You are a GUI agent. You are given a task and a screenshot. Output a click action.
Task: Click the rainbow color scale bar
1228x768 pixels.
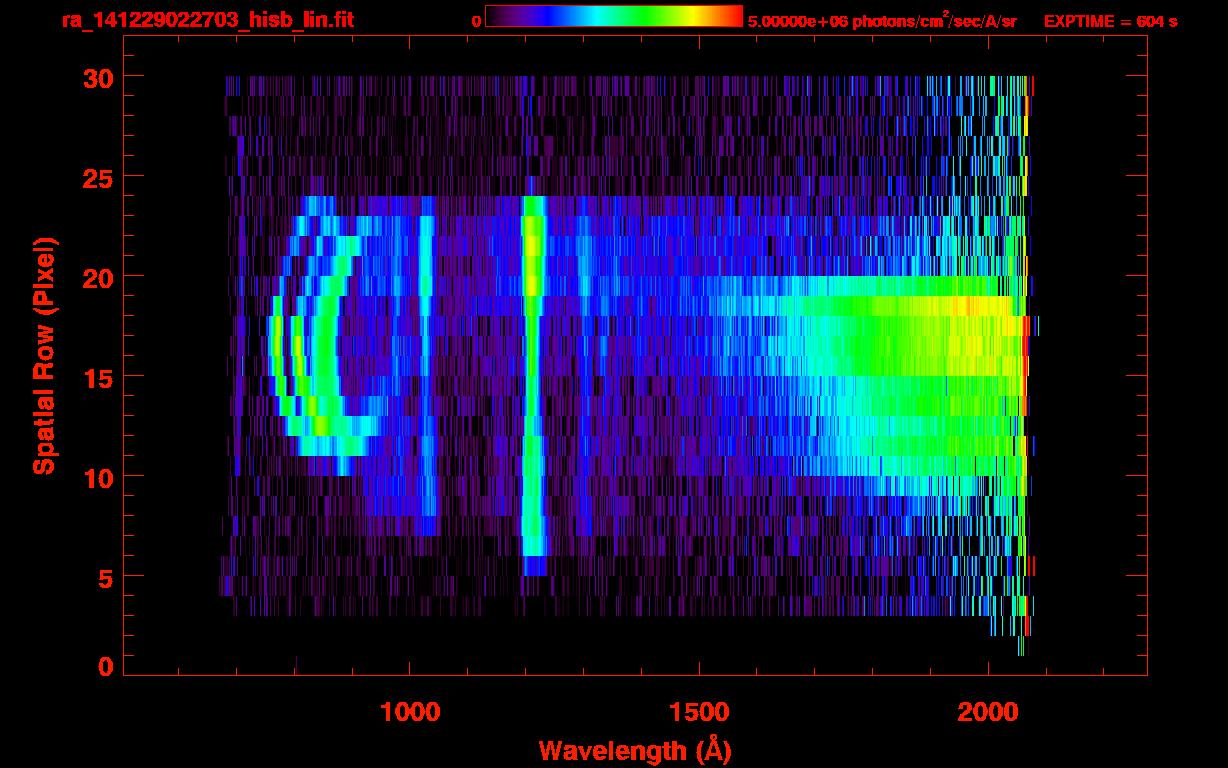coord(614,16)
